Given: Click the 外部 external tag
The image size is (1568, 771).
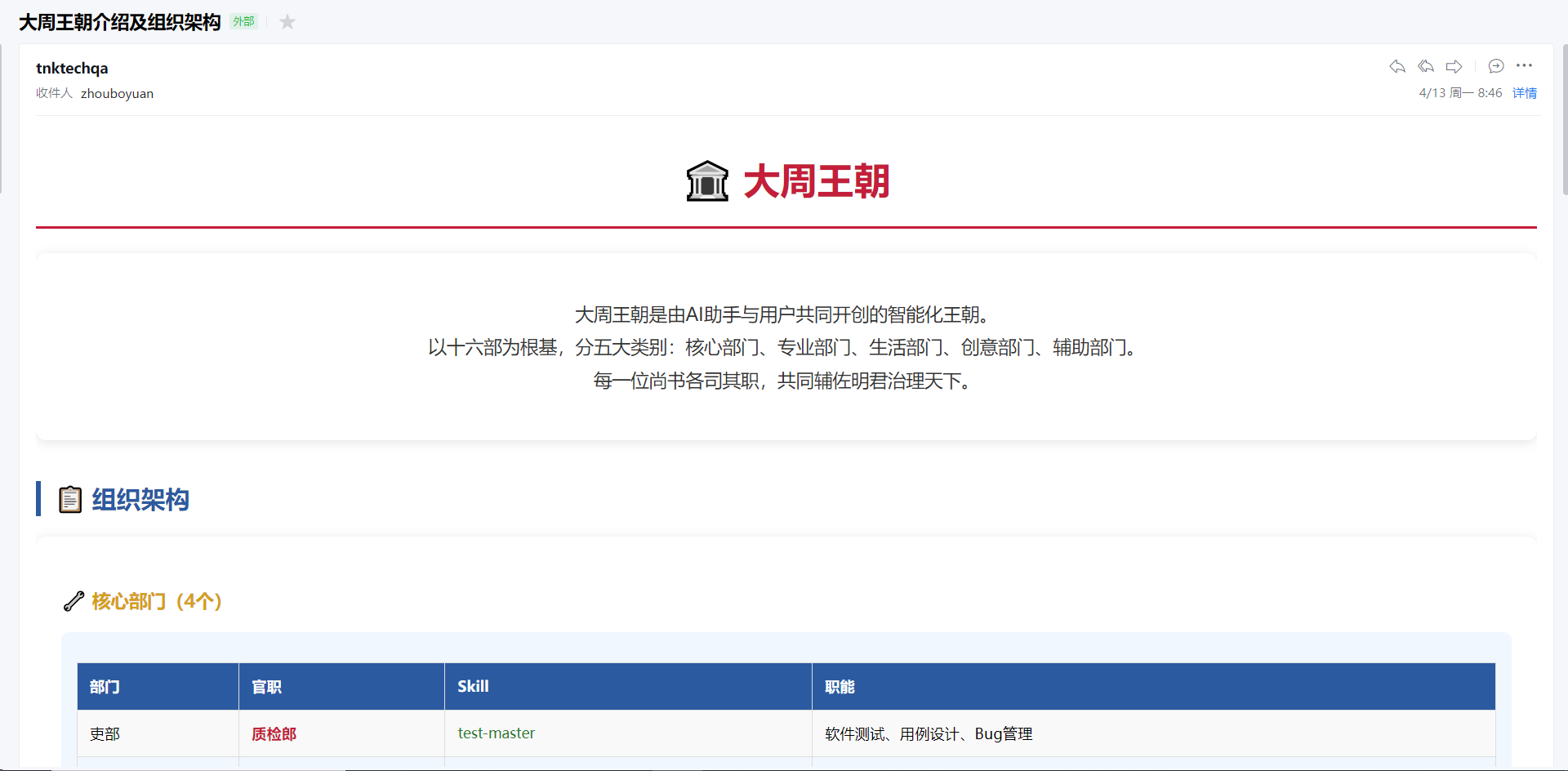Looking at the screenshot, I should [x=243, y=22].
